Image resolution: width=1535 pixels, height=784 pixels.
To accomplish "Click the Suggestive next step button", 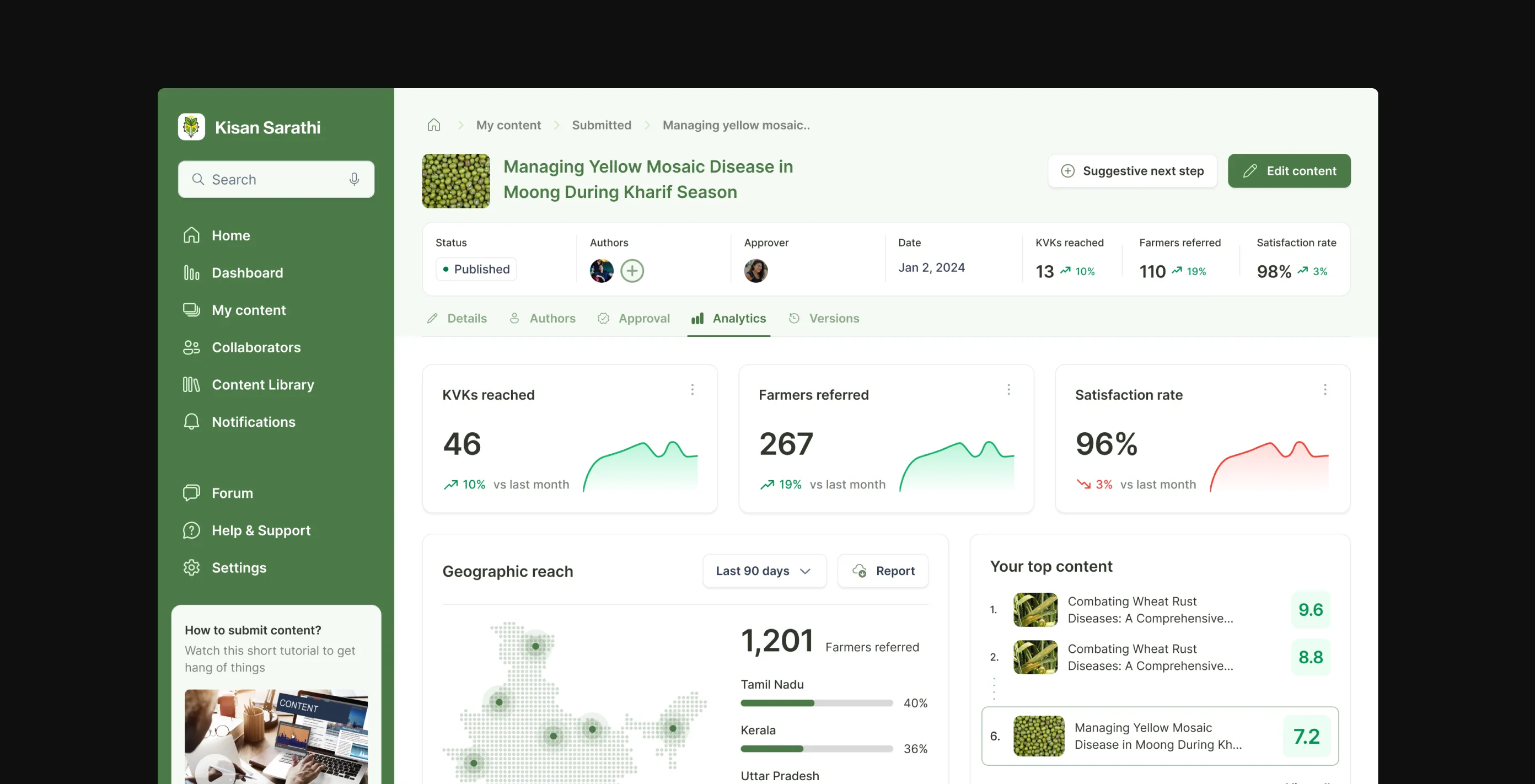I will click(1132, 171).
